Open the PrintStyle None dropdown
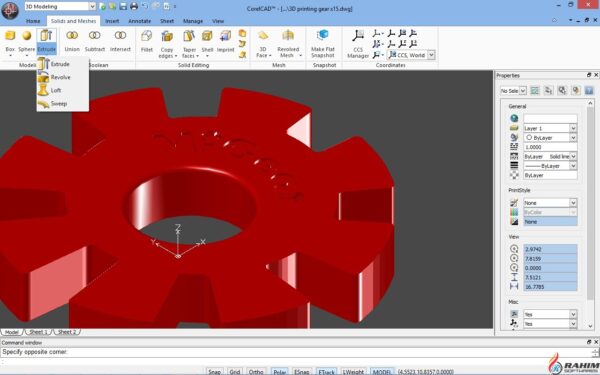This screenshot has width=600, height=375. pos(573,203)
